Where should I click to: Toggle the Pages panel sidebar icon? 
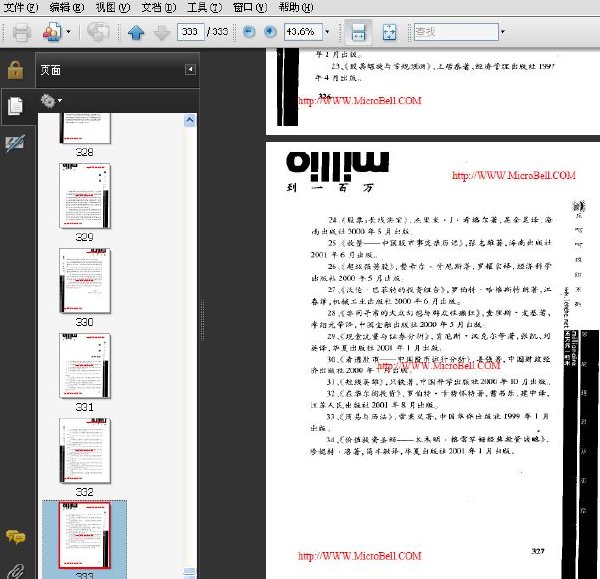15,106
